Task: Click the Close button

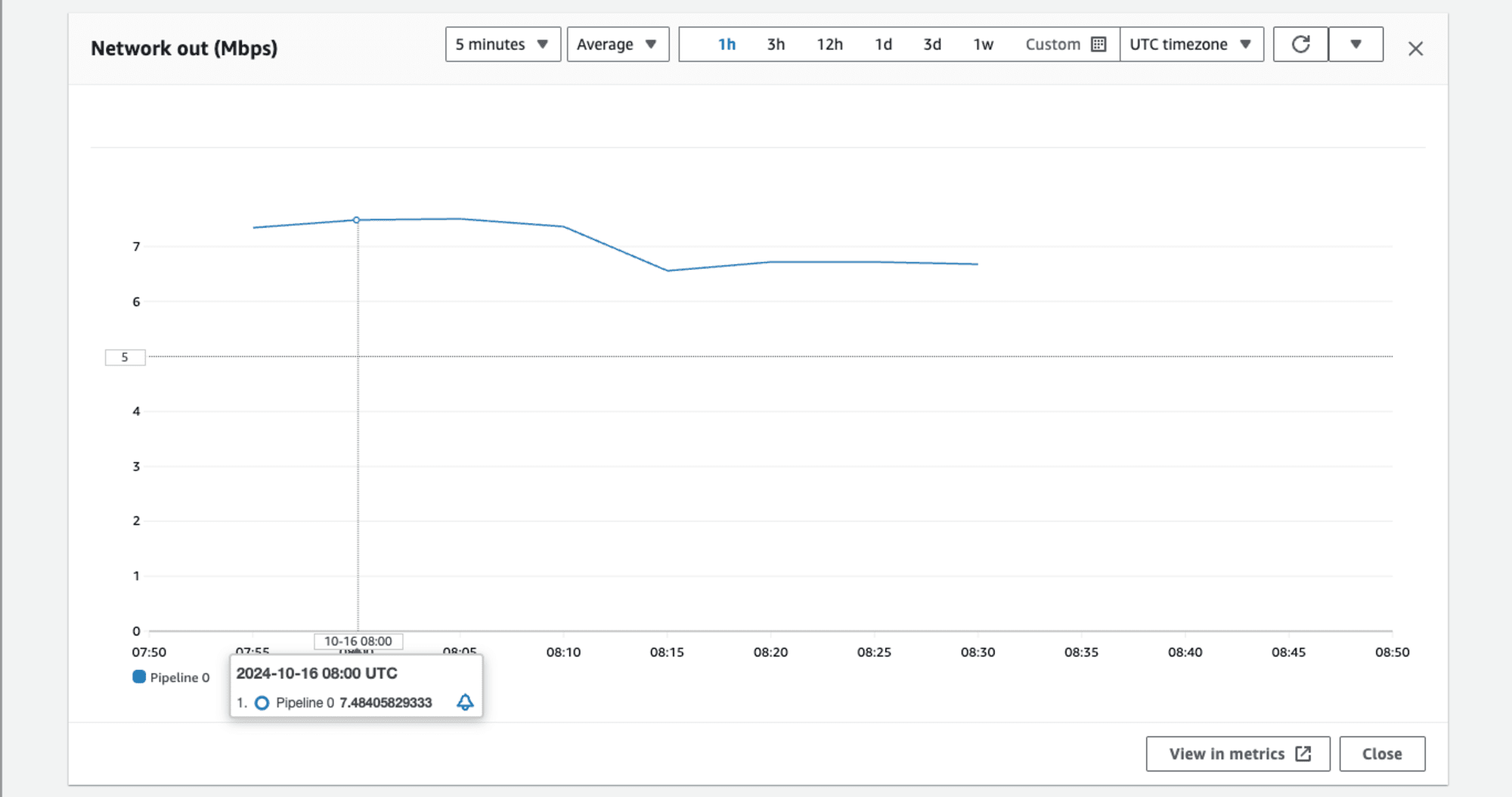Action: click(1382, 754)
